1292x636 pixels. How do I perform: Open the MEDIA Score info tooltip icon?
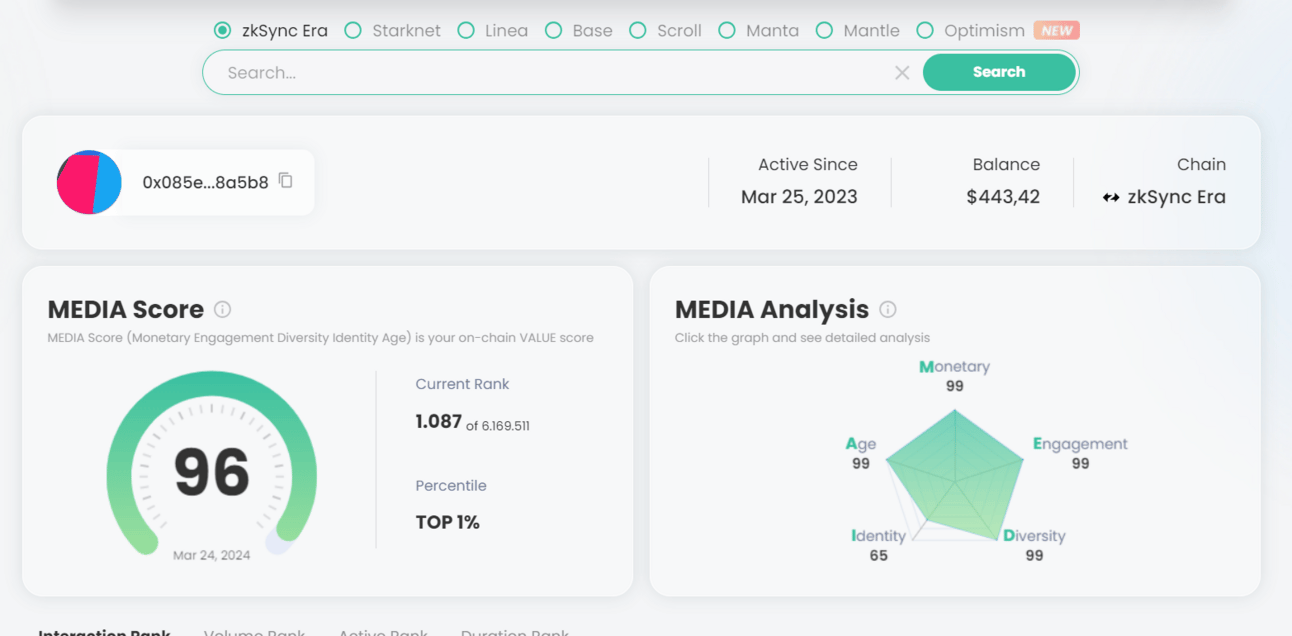(x=223, y=309)
